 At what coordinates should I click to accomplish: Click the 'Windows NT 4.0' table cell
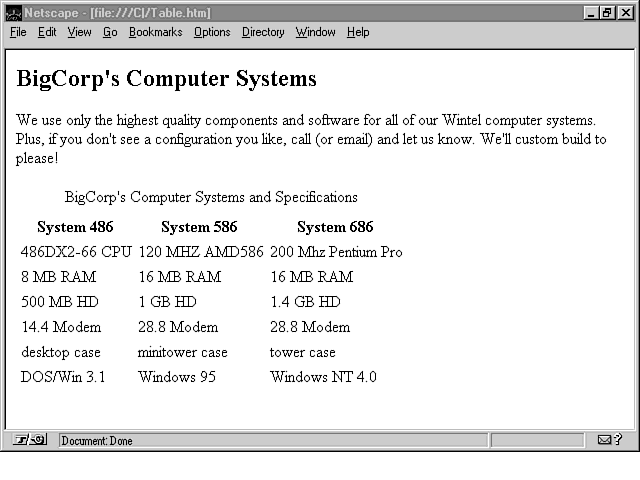tap(323, 377)
